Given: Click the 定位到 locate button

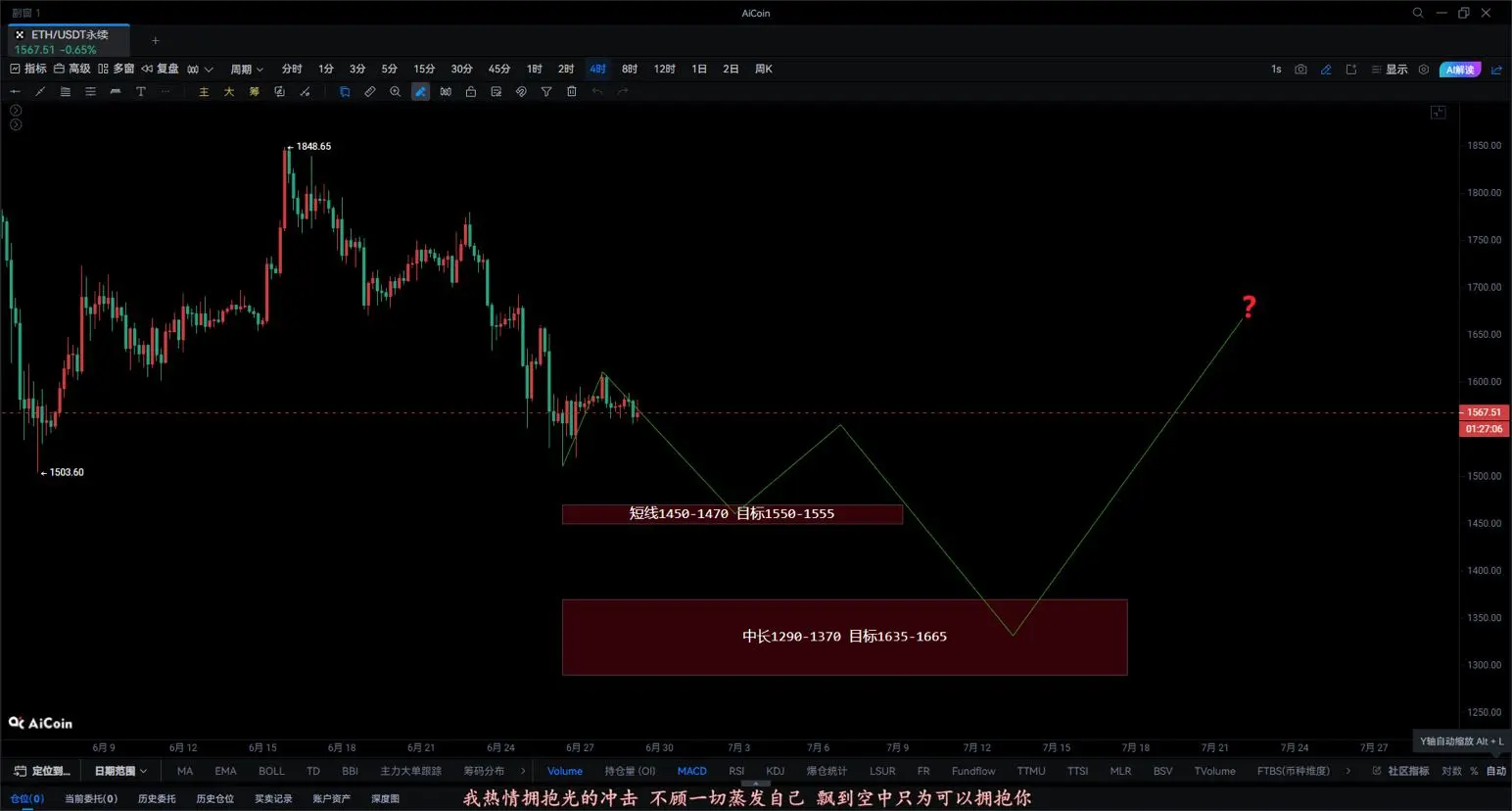Looking at the screenshot, I should (x=42, y=772).
